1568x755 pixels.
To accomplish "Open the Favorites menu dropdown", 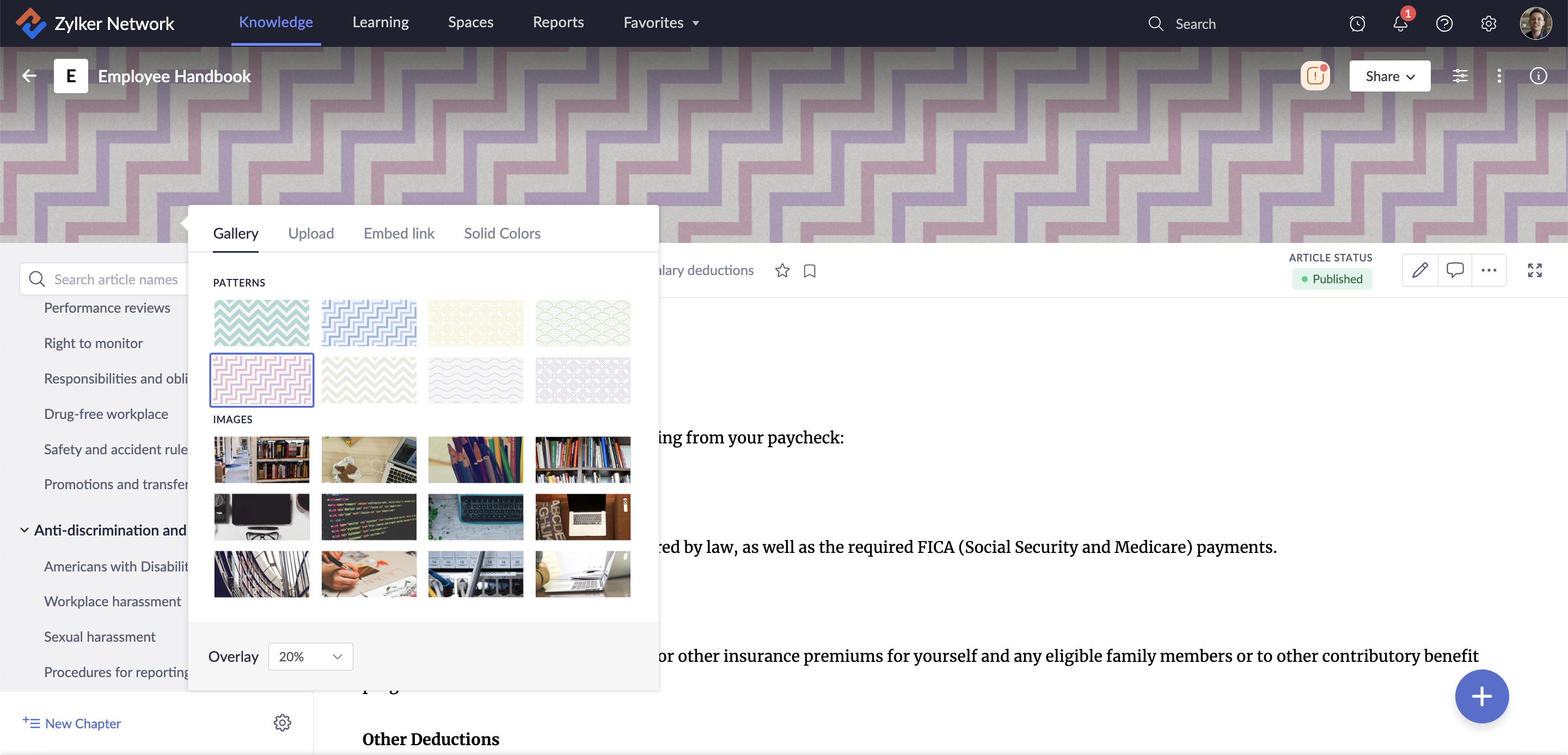I will pyautogui.click(x=661, y=23).
